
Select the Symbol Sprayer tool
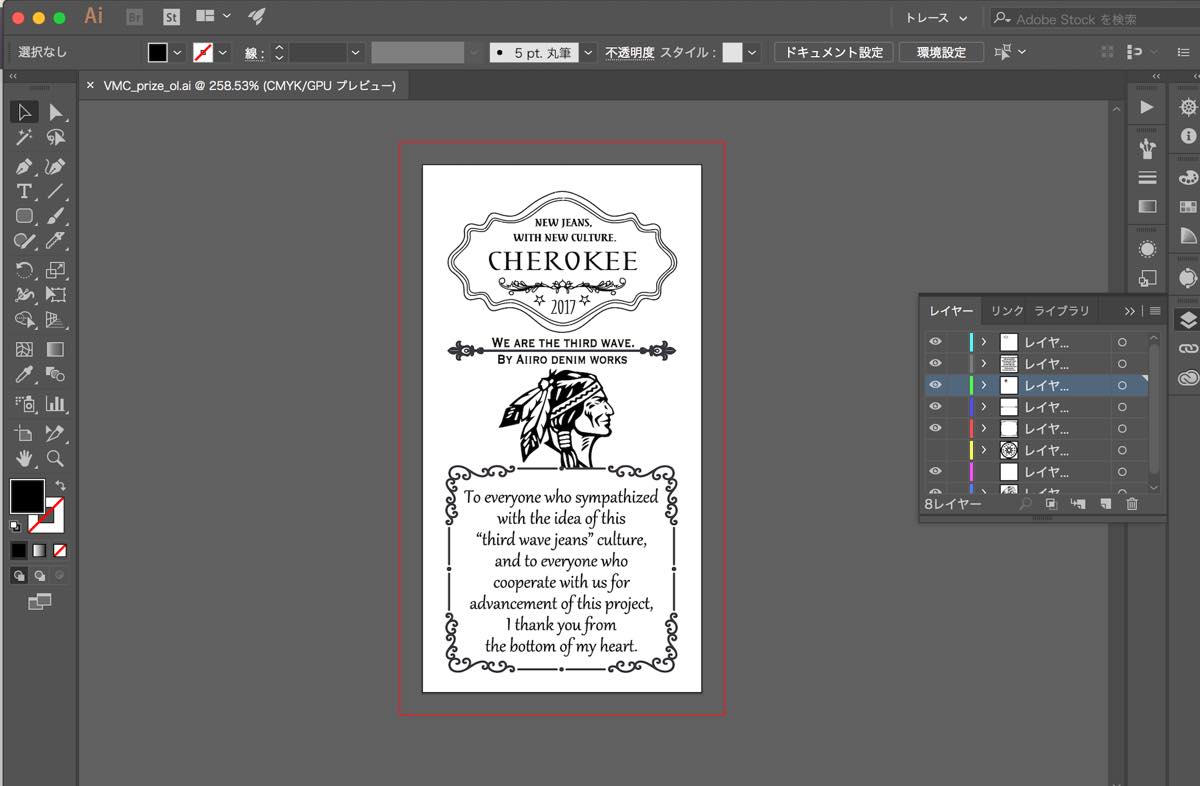coord(24,404)
